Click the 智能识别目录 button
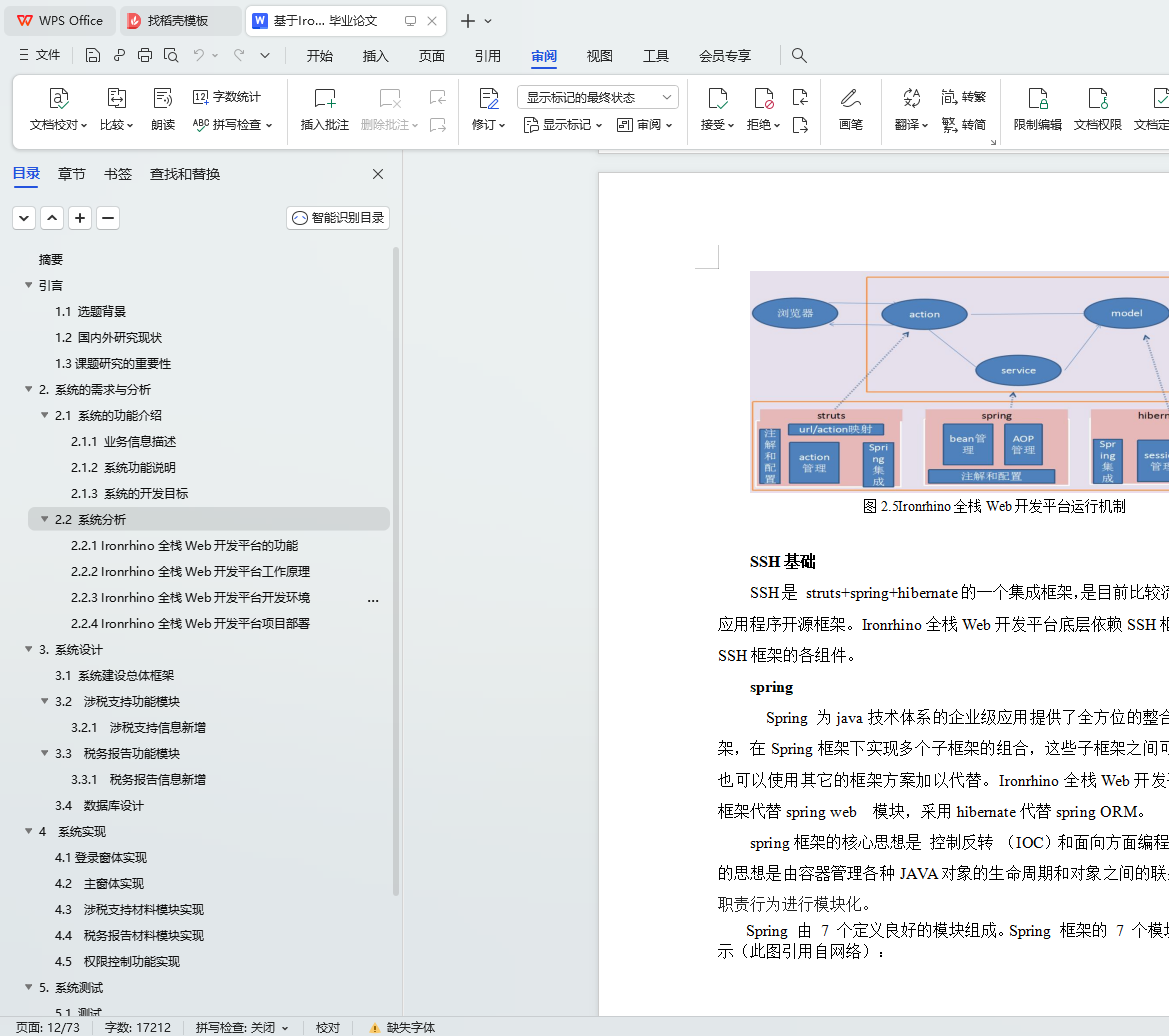1169x1036 pixels. [x=338, y=218]
